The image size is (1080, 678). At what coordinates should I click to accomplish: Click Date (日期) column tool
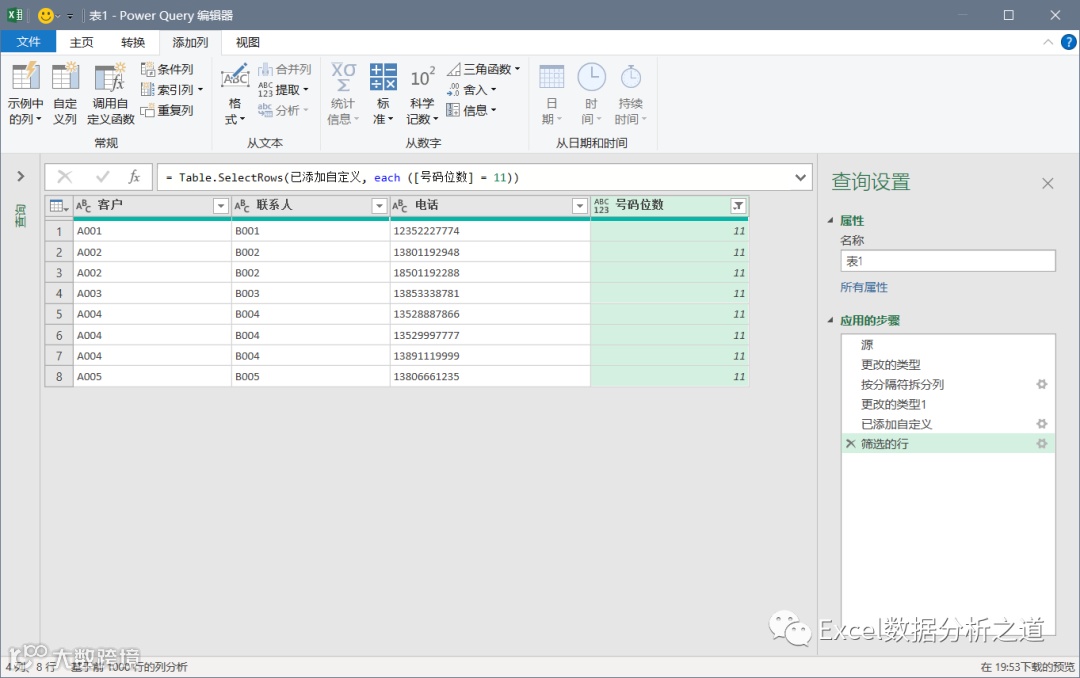click(x=551, y=93)
